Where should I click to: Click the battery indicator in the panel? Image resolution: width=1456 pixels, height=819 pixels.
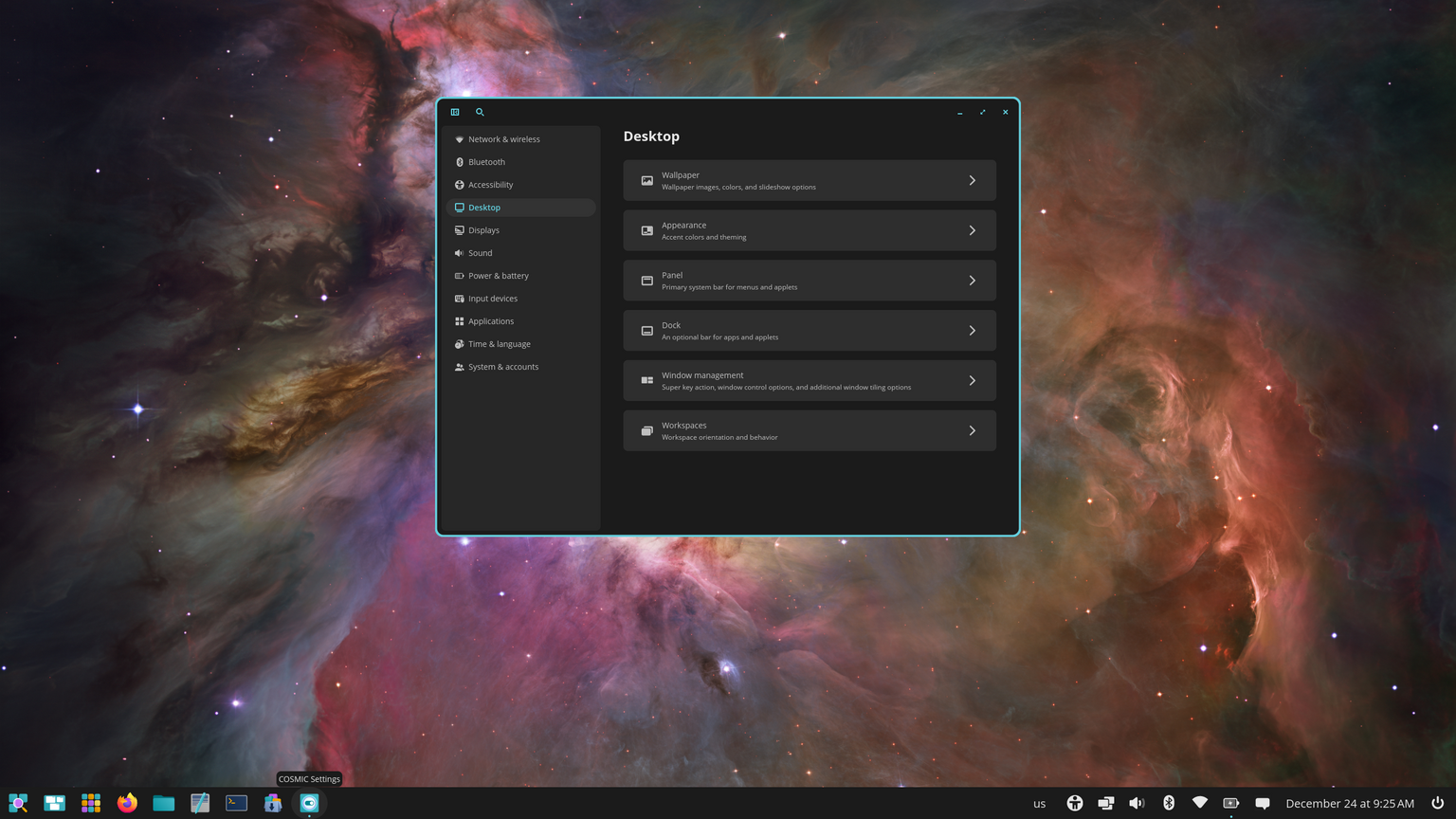coord(1232,803)
